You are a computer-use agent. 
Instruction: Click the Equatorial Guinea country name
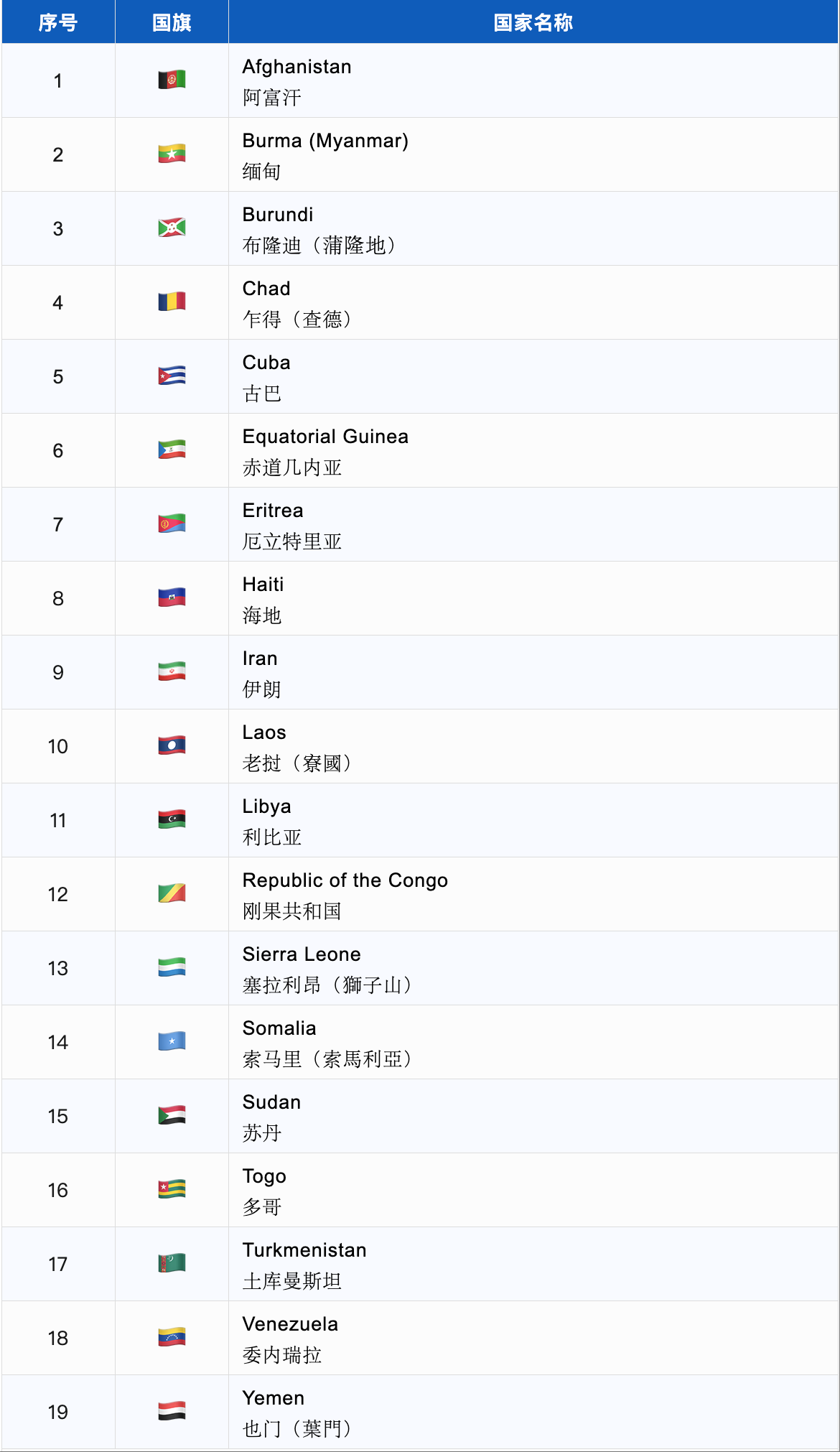tap(325, 437)
